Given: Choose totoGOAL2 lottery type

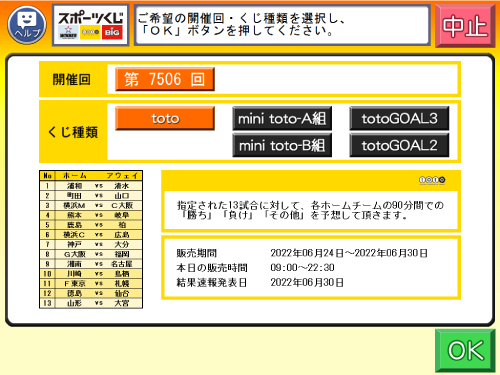Looking at the screenshot, I should tap(399, 145).
